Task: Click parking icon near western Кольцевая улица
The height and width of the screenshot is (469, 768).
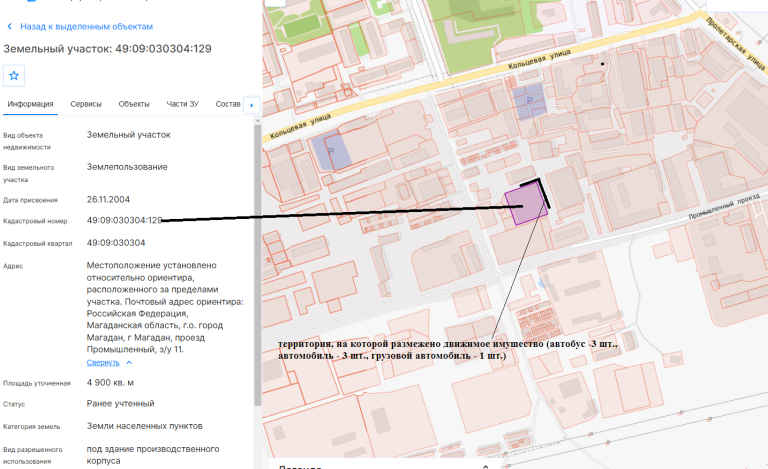Action: 331,151
